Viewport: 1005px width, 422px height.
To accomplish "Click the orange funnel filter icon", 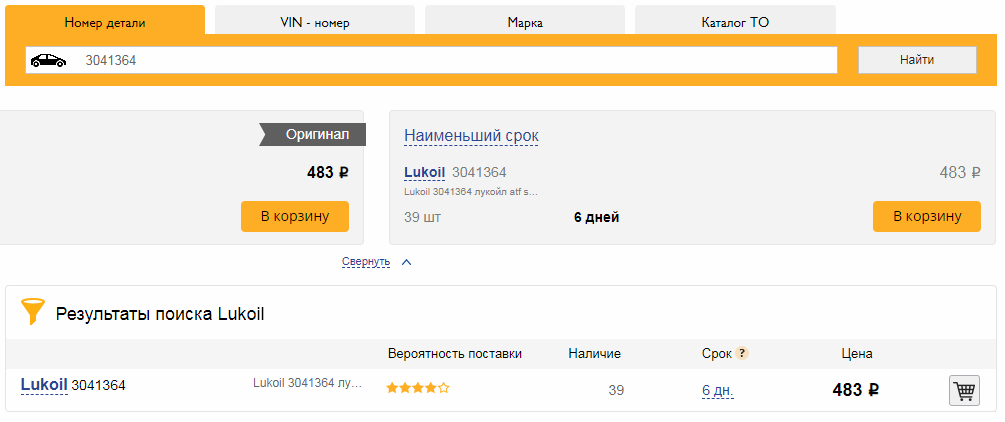I will pos(33,311).
